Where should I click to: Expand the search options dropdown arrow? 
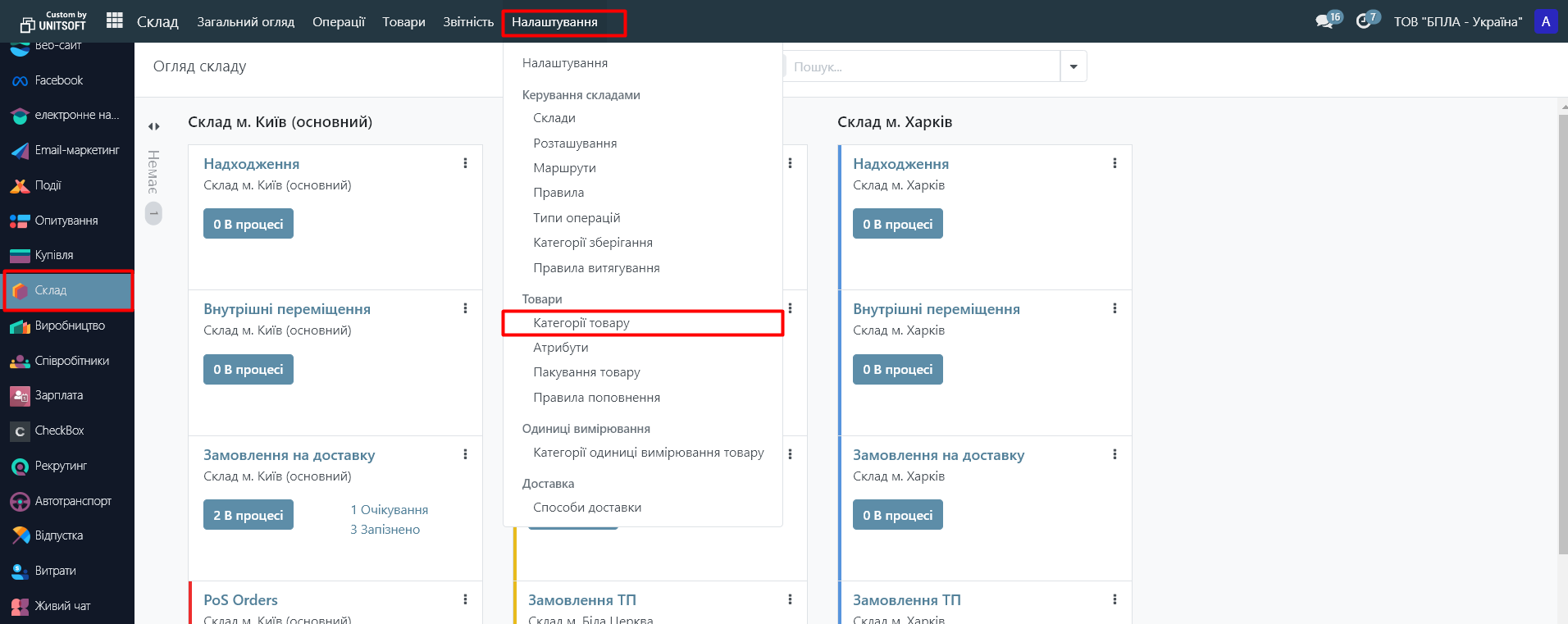(x=1073, y=66)
